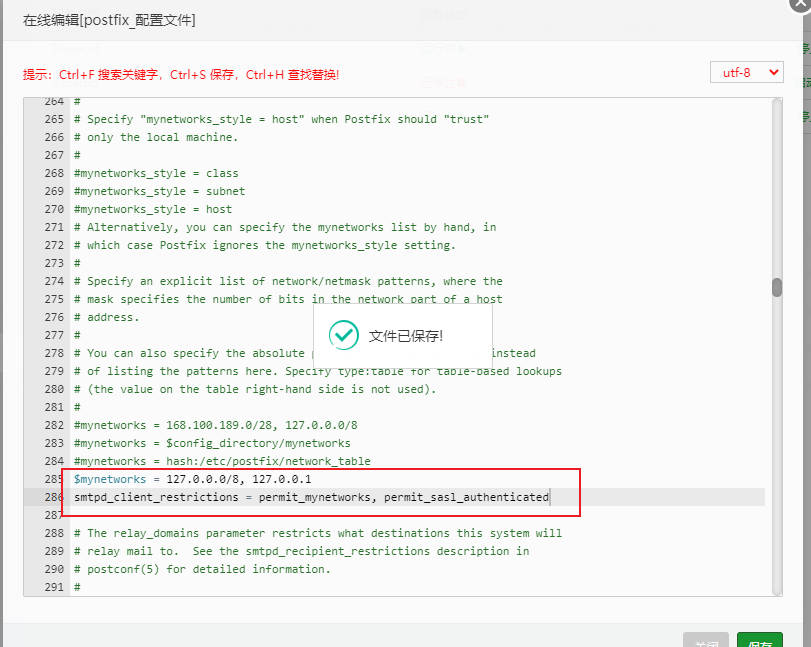Click comment "# relay mail to. See the smtpd_recipient_restrictions"
This screenshot has width=811, height=647.
(x=302, y=551)
